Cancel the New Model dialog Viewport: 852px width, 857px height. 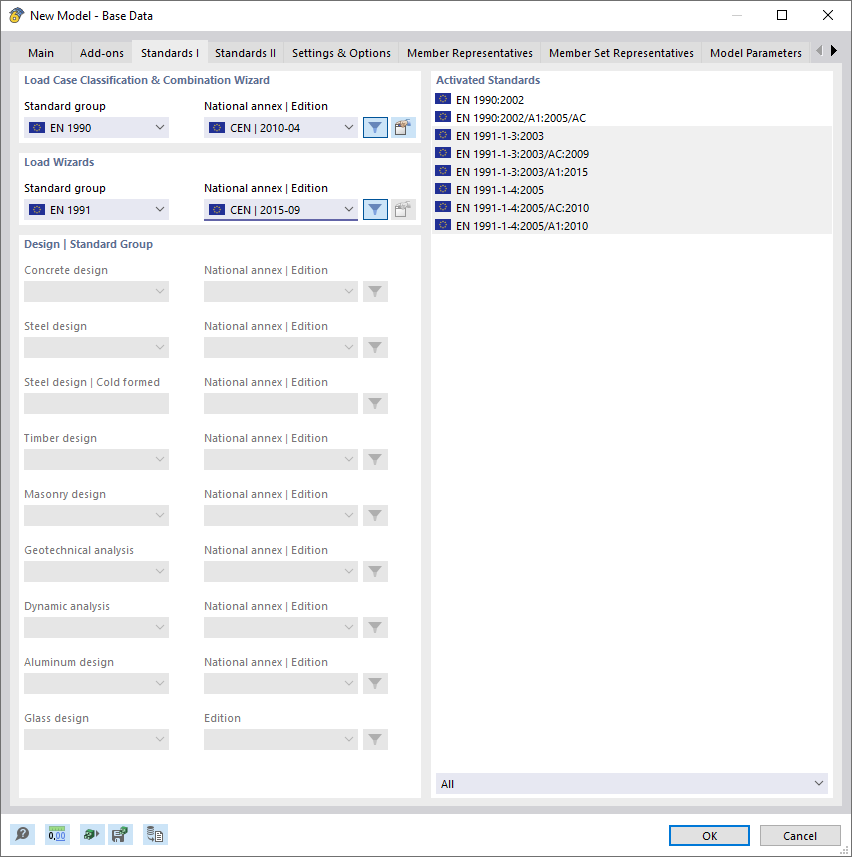[x=800, y=835]
